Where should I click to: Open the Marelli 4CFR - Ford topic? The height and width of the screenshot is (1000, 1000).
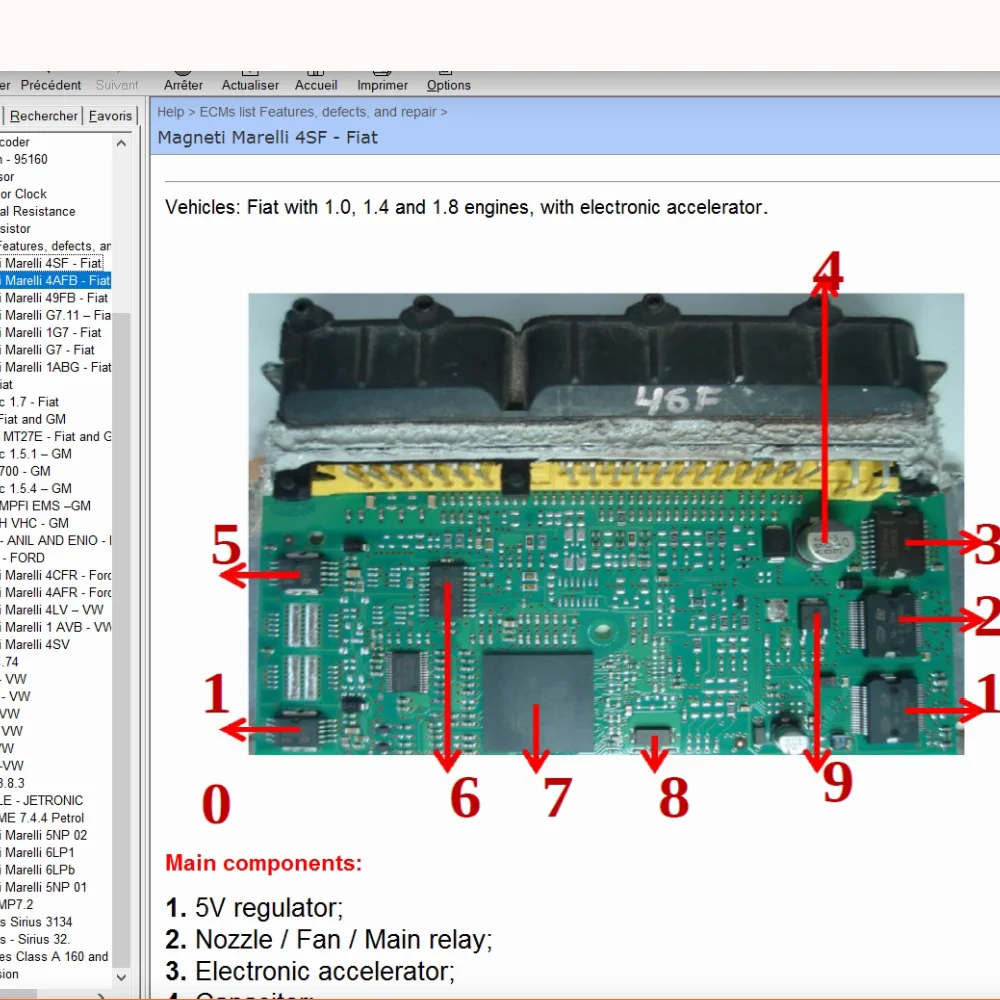[55, 575]
